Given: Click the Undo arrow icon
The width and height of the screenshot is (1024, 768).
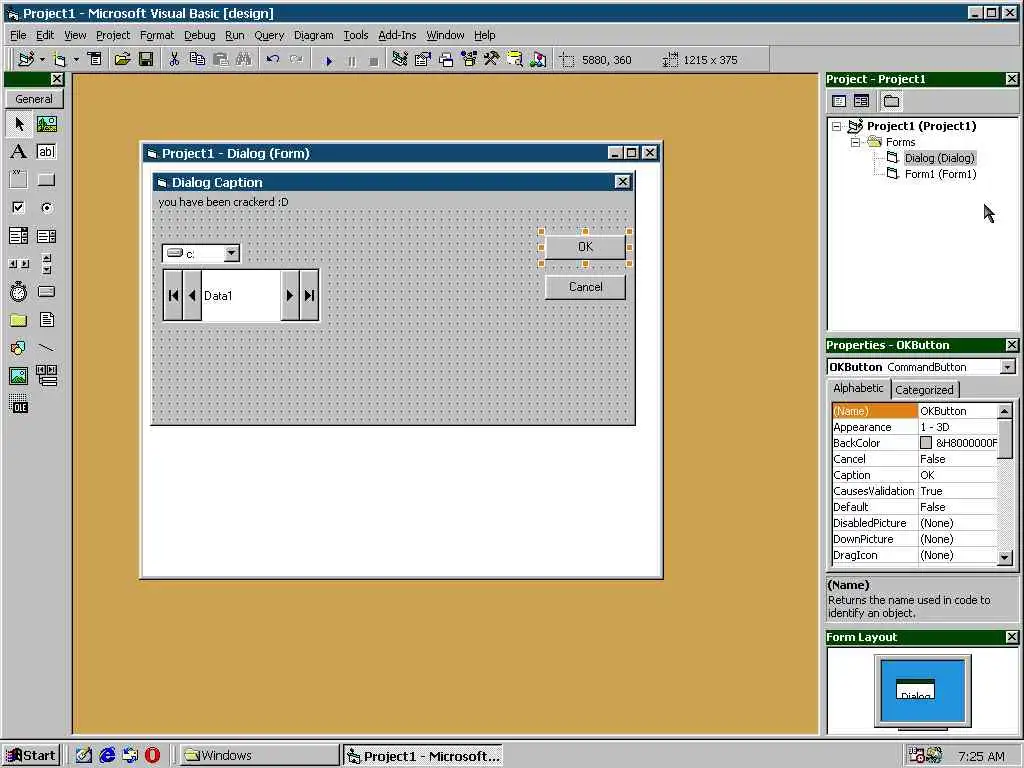Looking at the screenshot, I should [273, 59].
